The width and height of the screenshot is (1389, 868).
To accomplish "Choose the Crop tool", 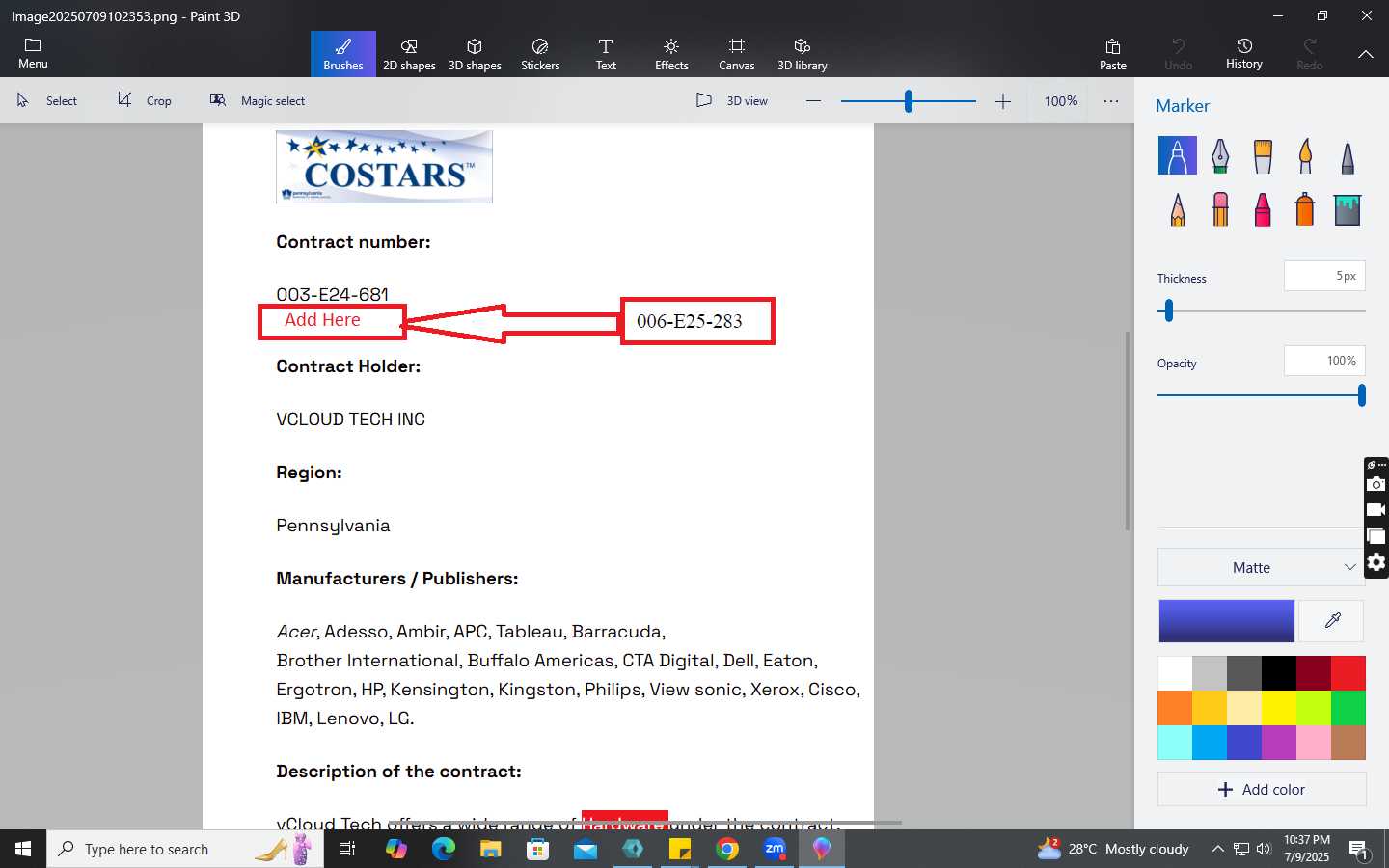I will point(144,100).
